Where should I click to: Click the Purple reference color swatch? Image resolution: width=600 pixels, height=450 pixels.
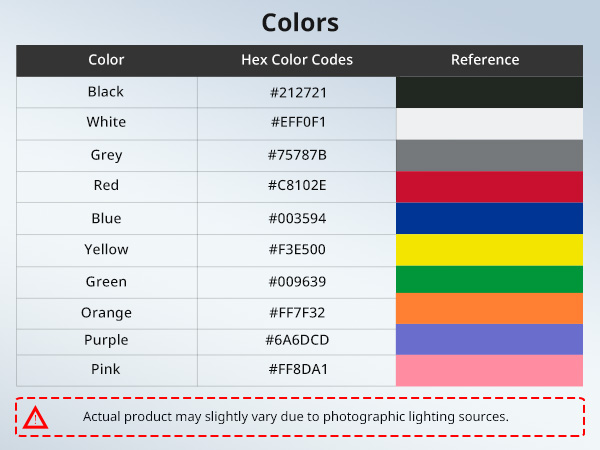(489, 339)
